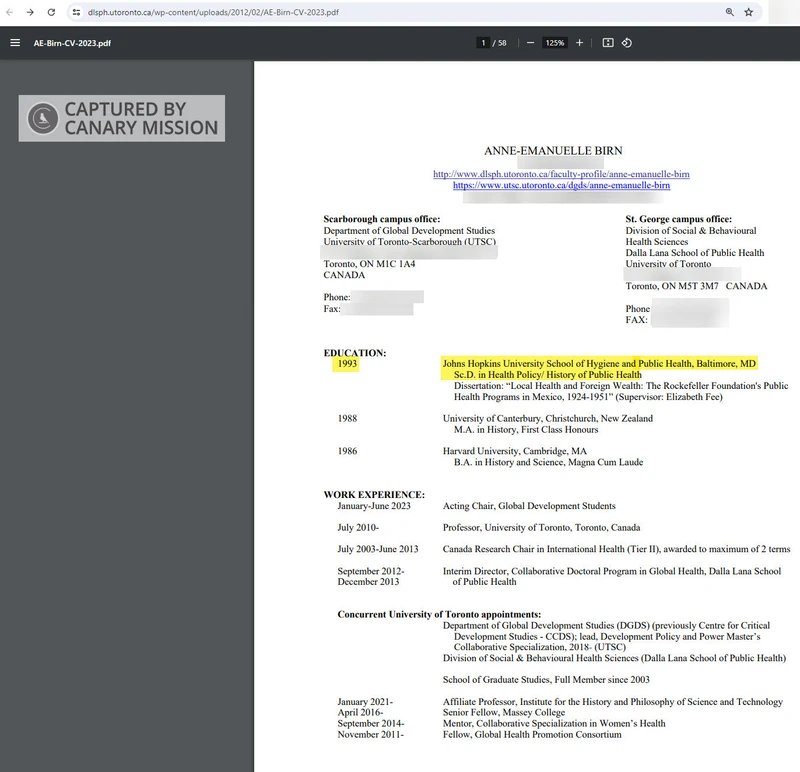Toggle the PDF sidebar hamburger menu
Viewport: 800px width, 772px height.
pos(15,43)
